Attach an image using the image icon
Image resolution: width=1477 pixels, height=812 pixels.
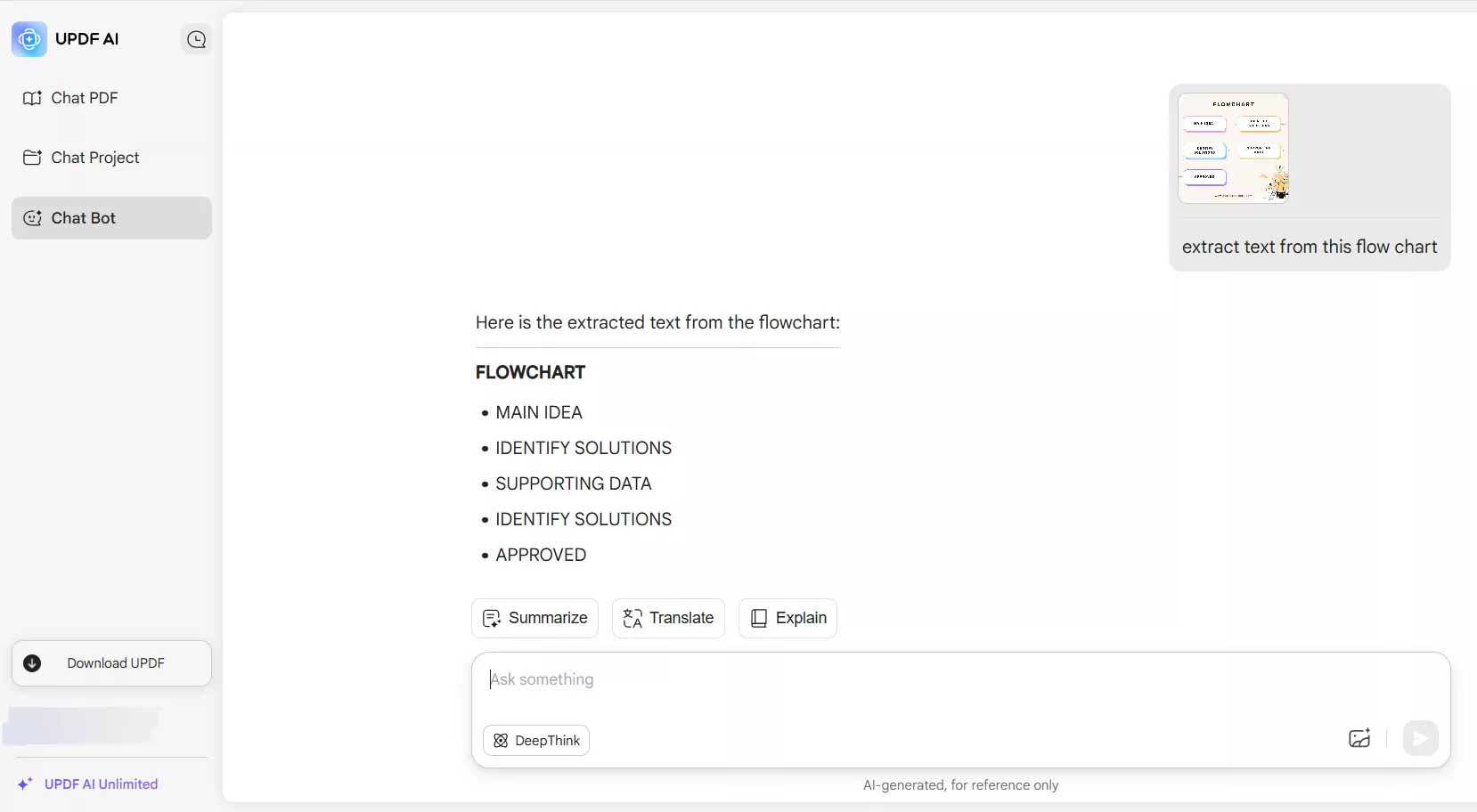1359,739
